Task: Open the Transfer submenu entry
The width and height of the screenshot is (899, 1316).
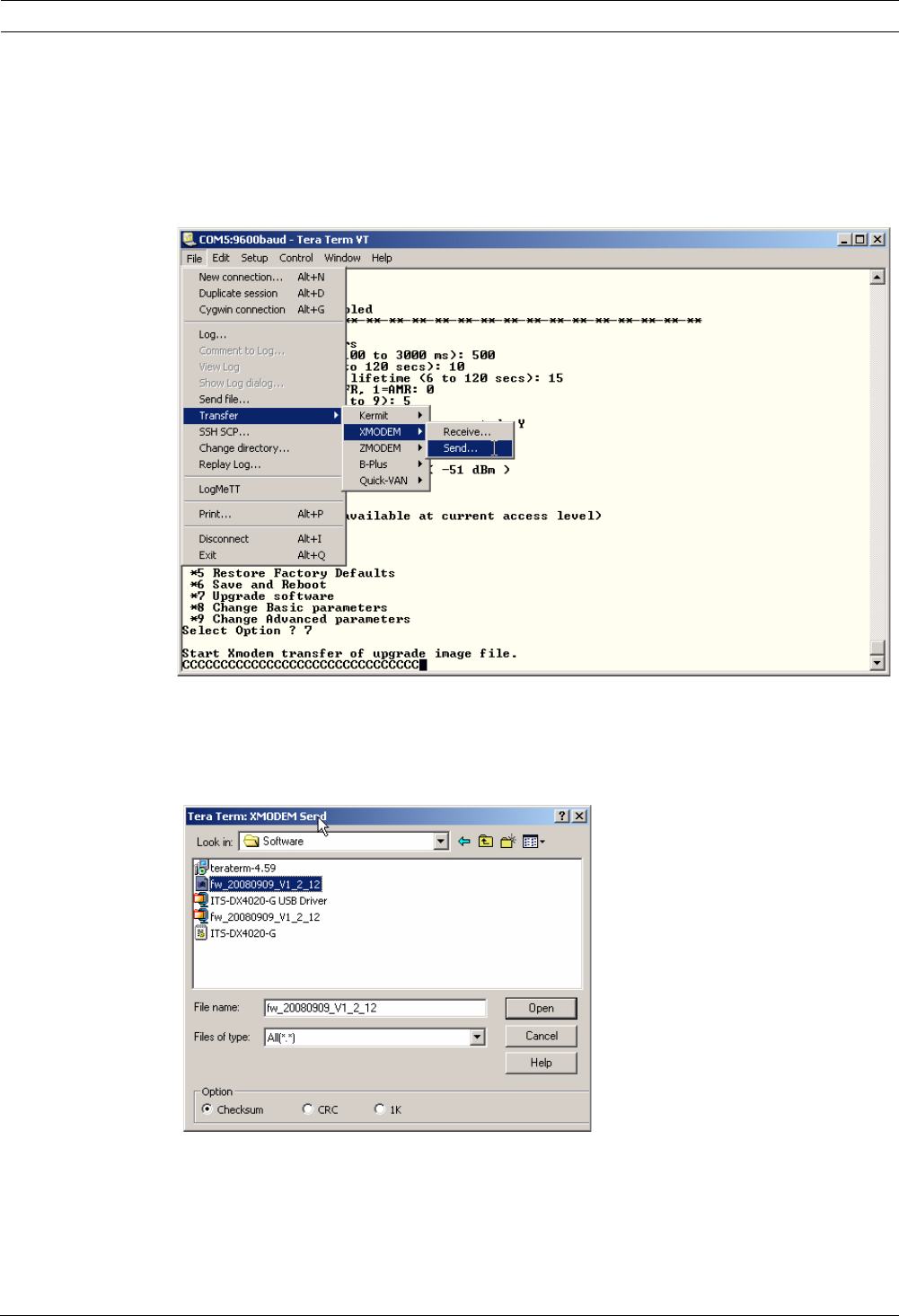Action: (x=264, y=416)
